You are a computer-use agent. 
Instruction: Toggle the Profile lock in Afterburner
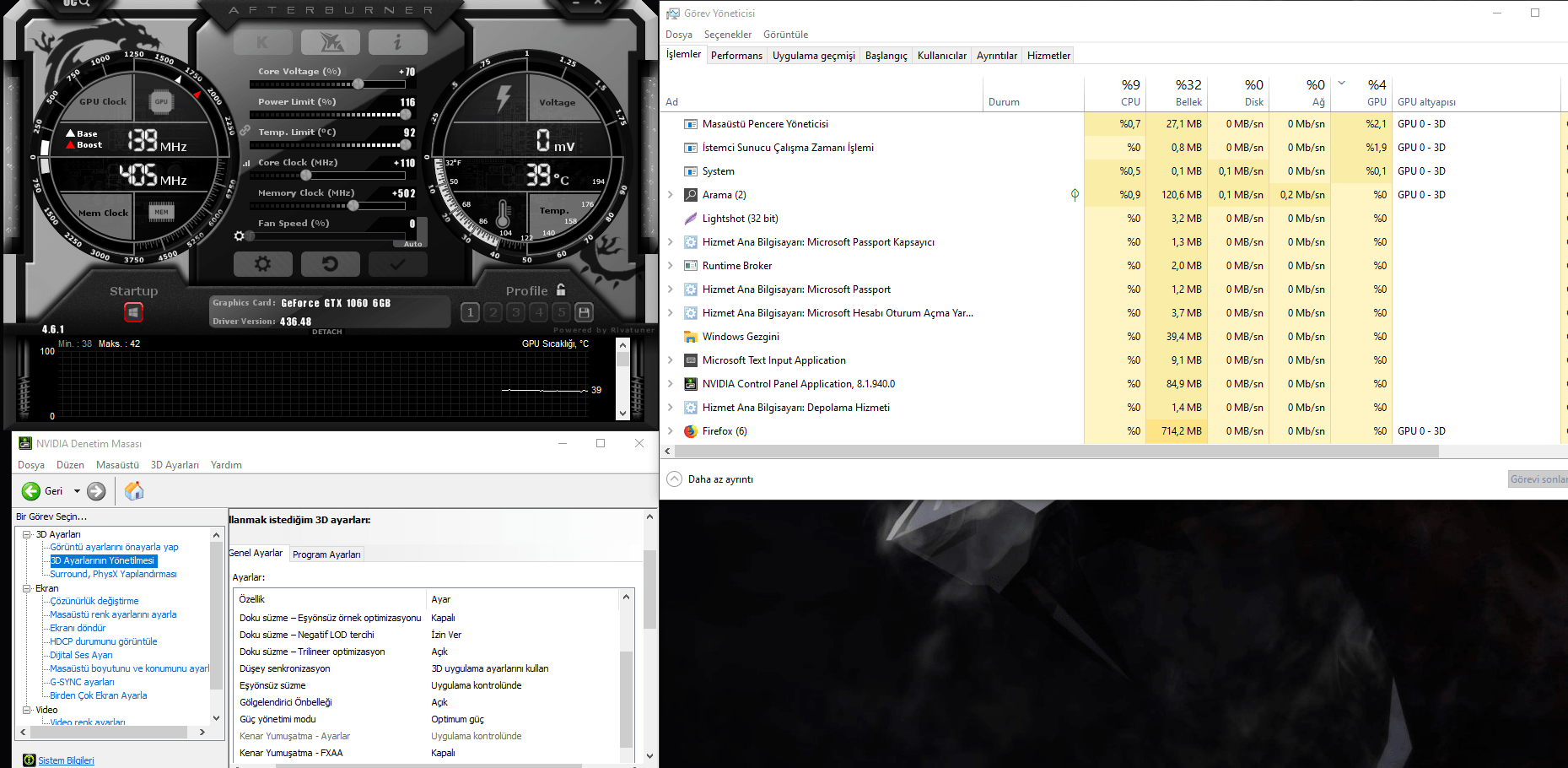[561, 289]
